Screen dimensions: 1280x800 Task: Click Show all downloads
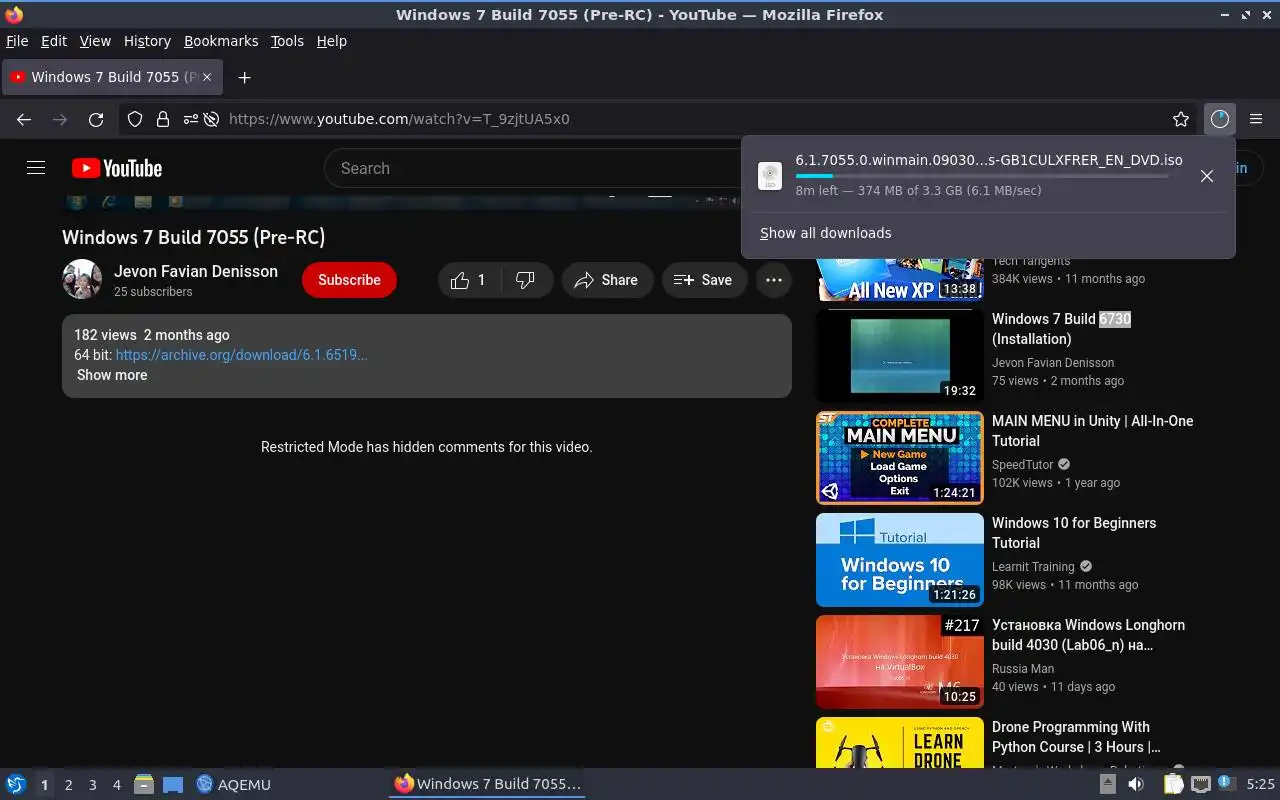click(825, 233)
